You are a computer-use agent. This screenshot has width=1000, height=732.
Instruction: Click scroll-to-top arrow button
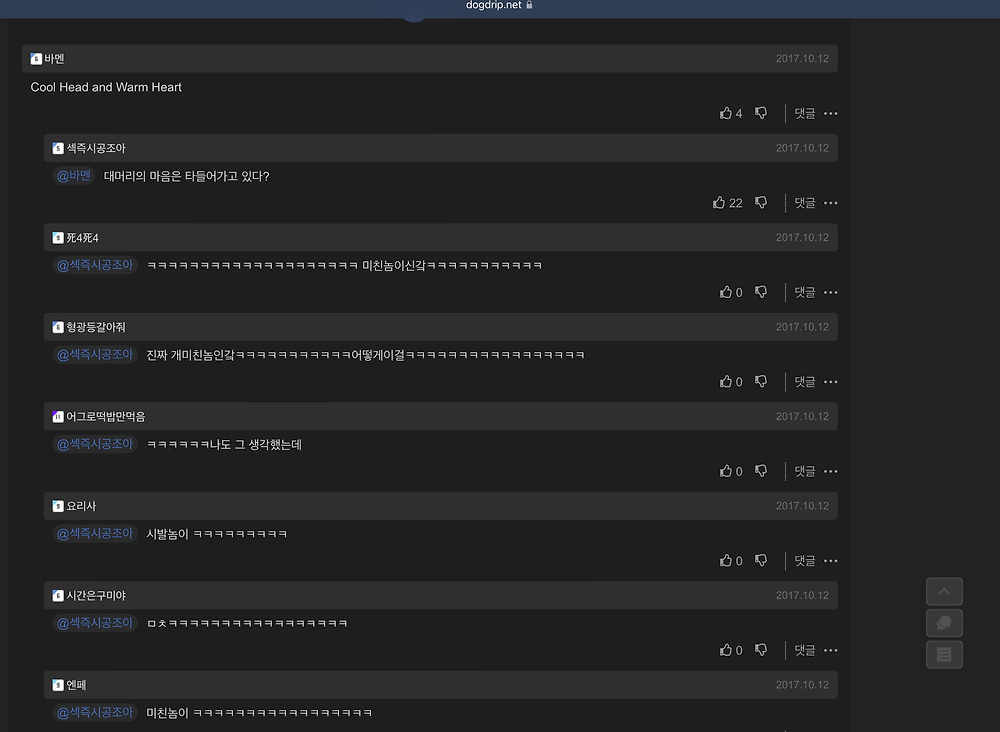(944, 592)
